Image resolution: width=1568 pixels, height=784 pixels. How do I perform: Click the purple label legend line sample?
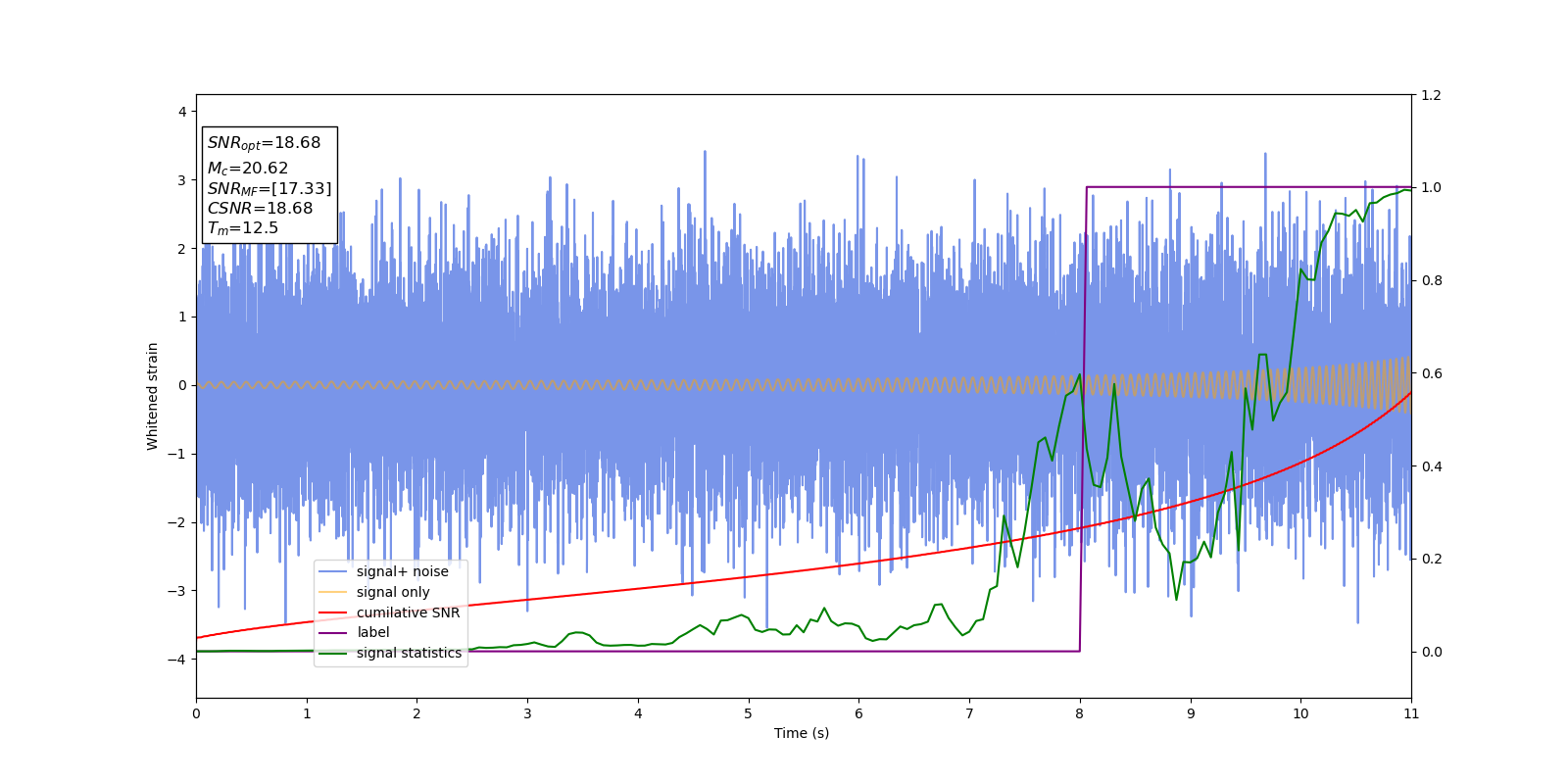tap(333, 633)
